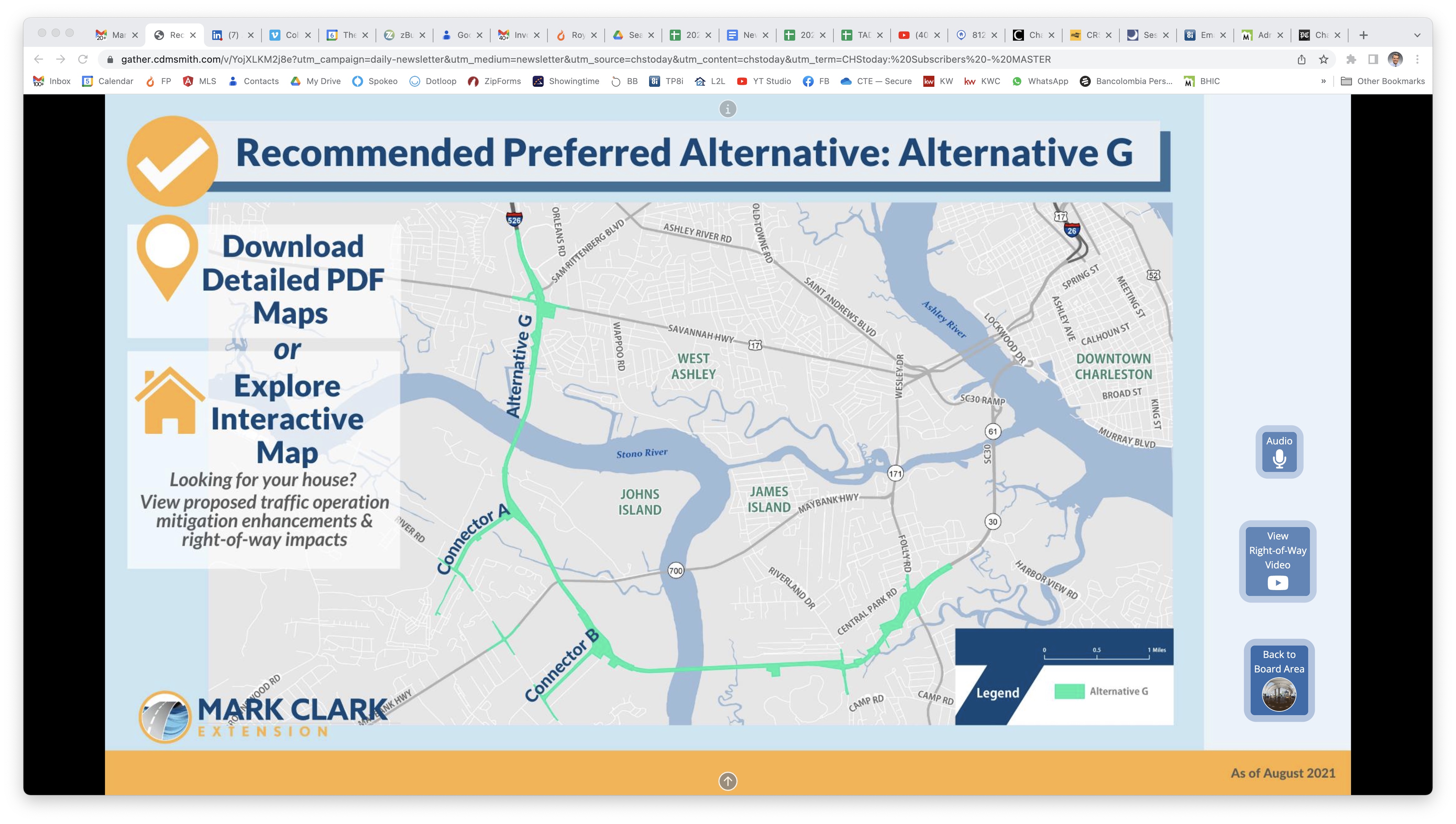Go Back to Board Area
The width and height of the screenshot is (1456, 824).
1278,680
